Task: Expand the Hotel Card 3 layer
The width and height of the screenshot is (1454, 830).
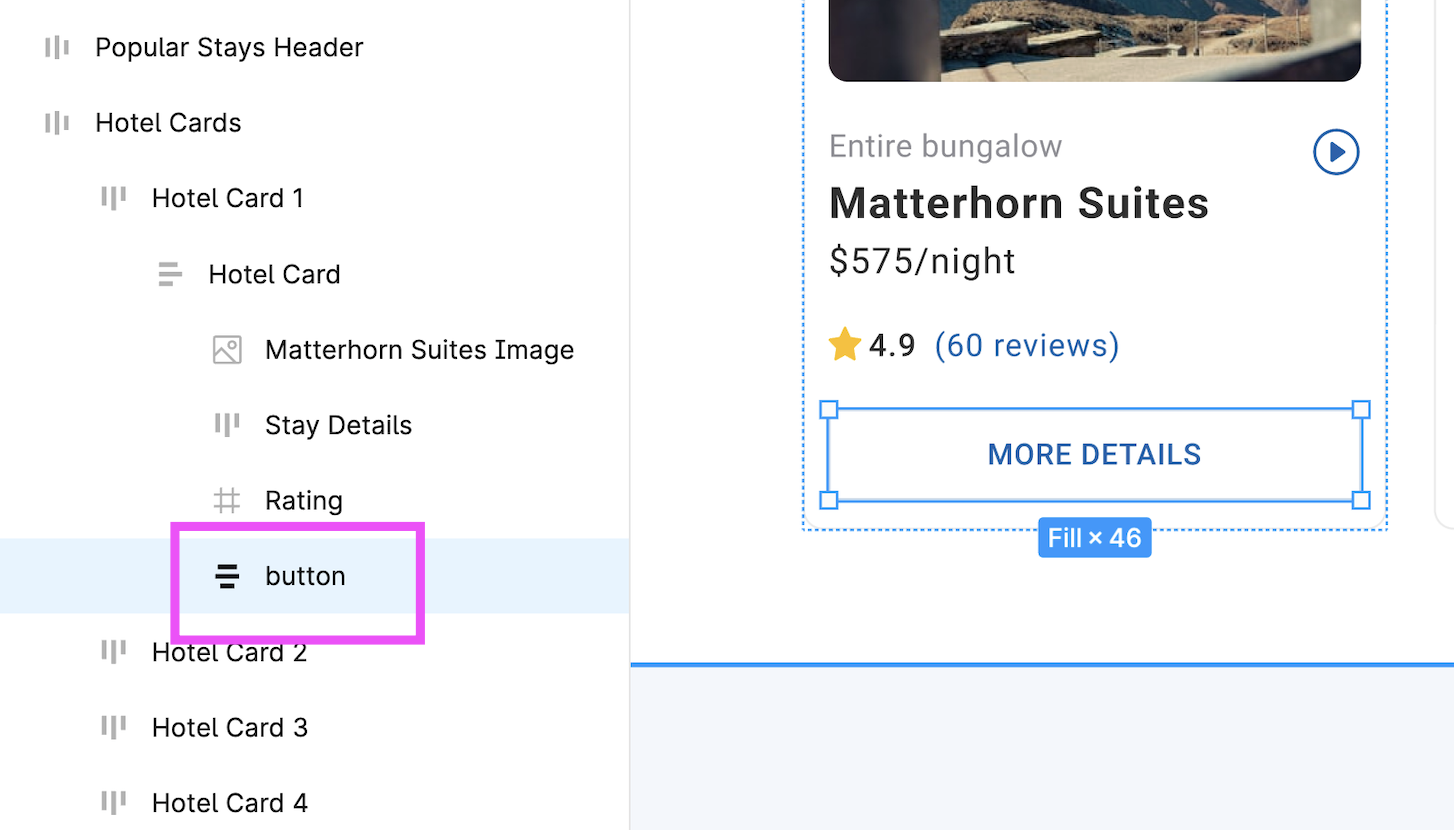Action: point(113,726)
